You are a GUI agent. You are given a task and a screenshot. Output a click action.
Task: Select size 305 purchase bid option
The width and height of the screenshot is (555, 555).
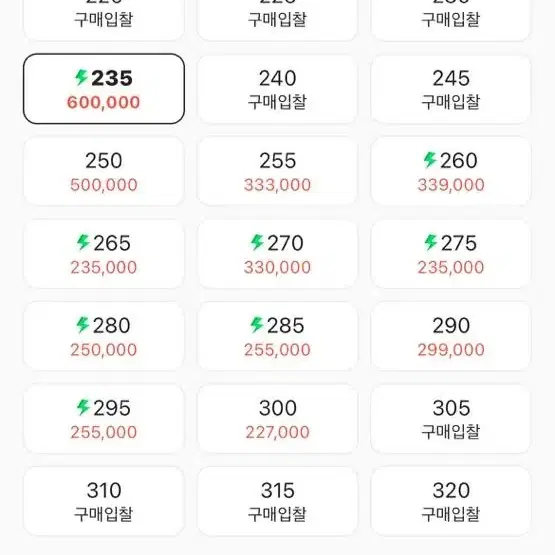coord(451,419)
